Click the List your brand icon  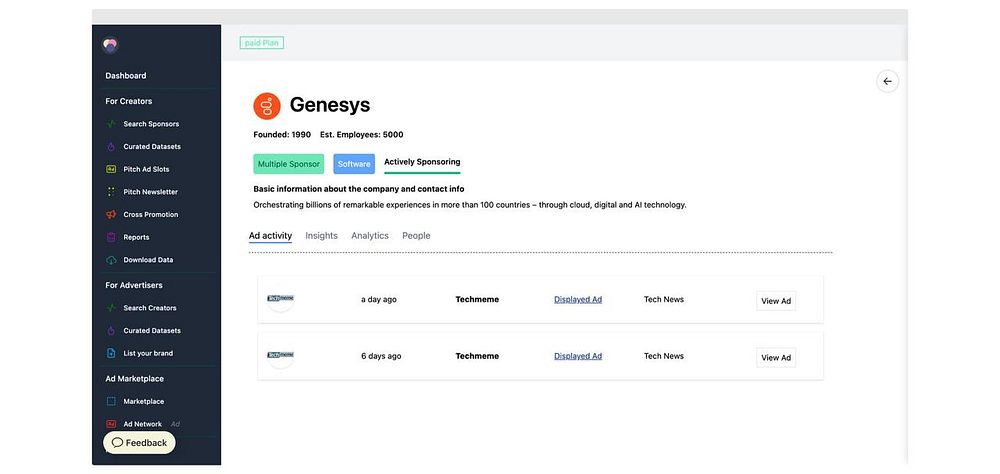pos(111,353)
